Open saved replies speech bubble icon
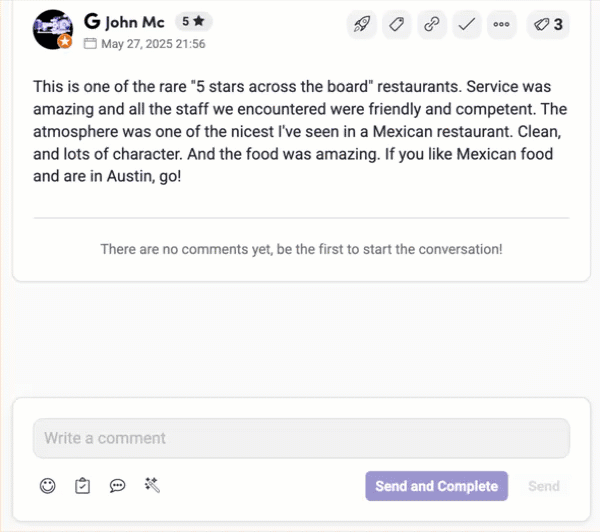 coord(117,486)
